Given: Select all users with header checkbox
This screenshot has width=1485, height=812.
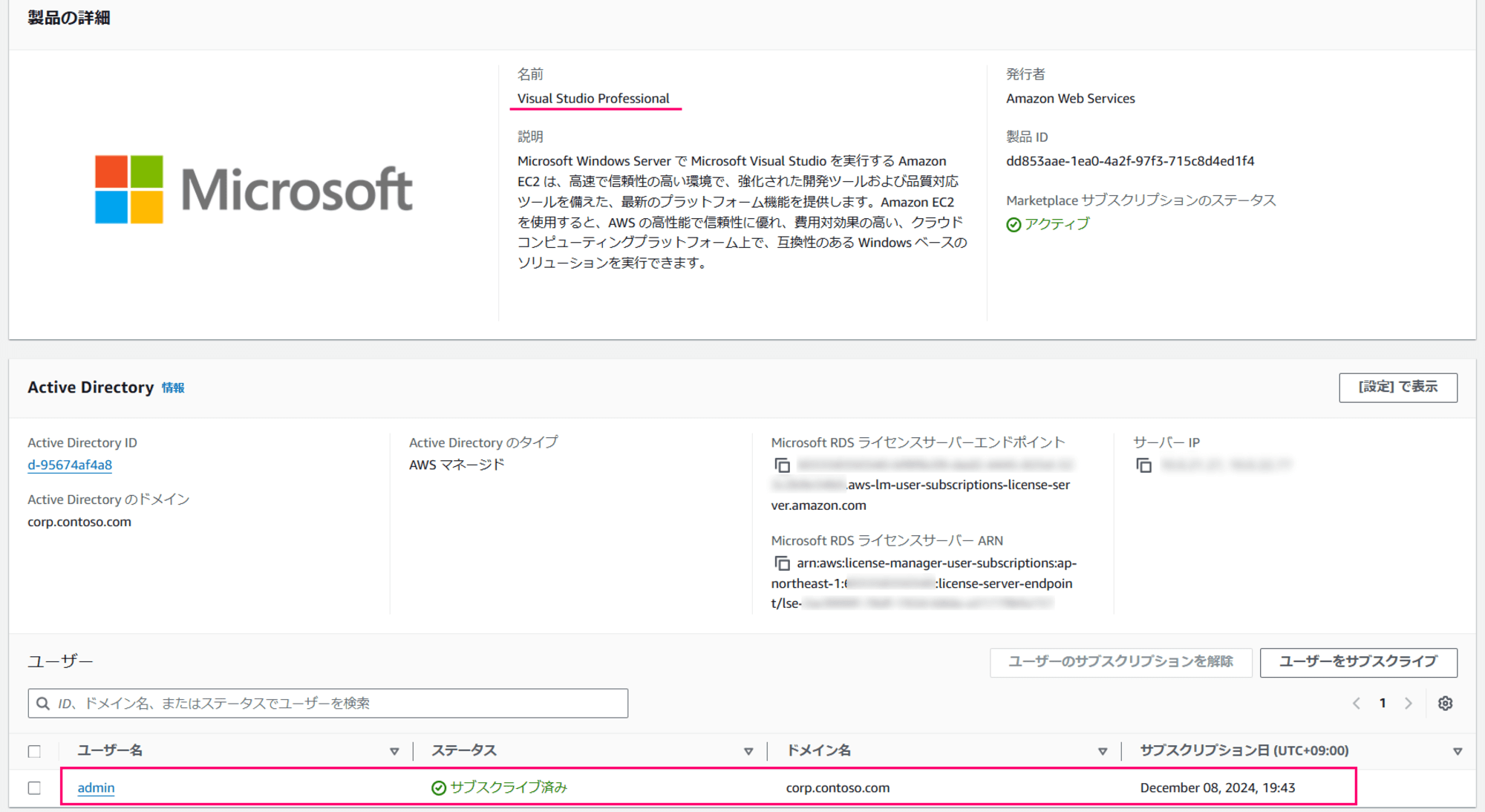Looking at the screenshot, I should tap(34, 751).
